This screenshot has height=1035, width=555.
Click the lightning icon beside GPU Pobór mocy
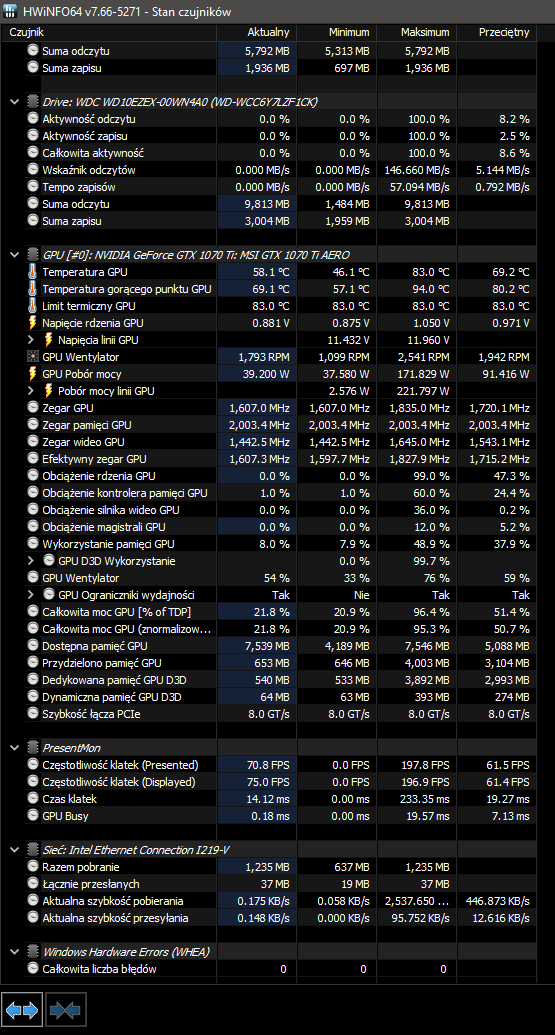click(33, 374)
